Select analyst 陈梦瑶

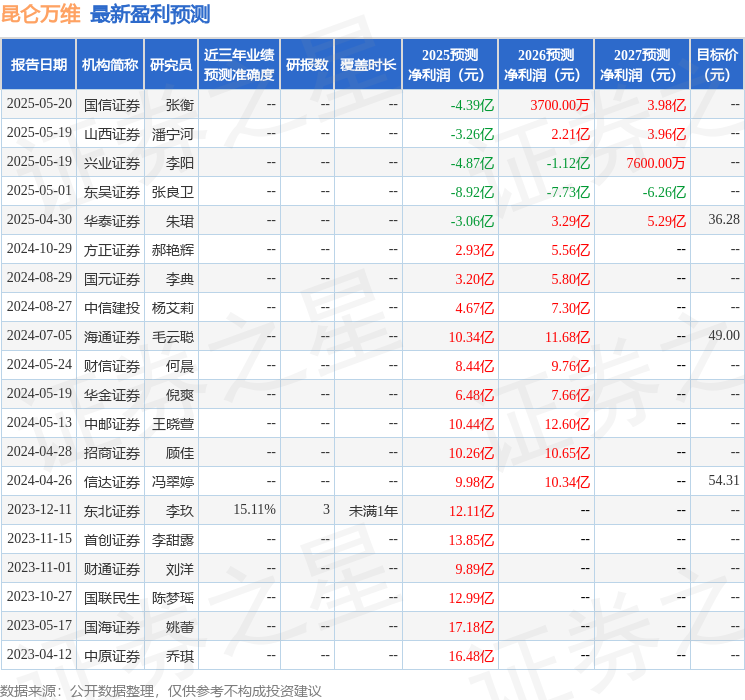(x=172, y=598)
